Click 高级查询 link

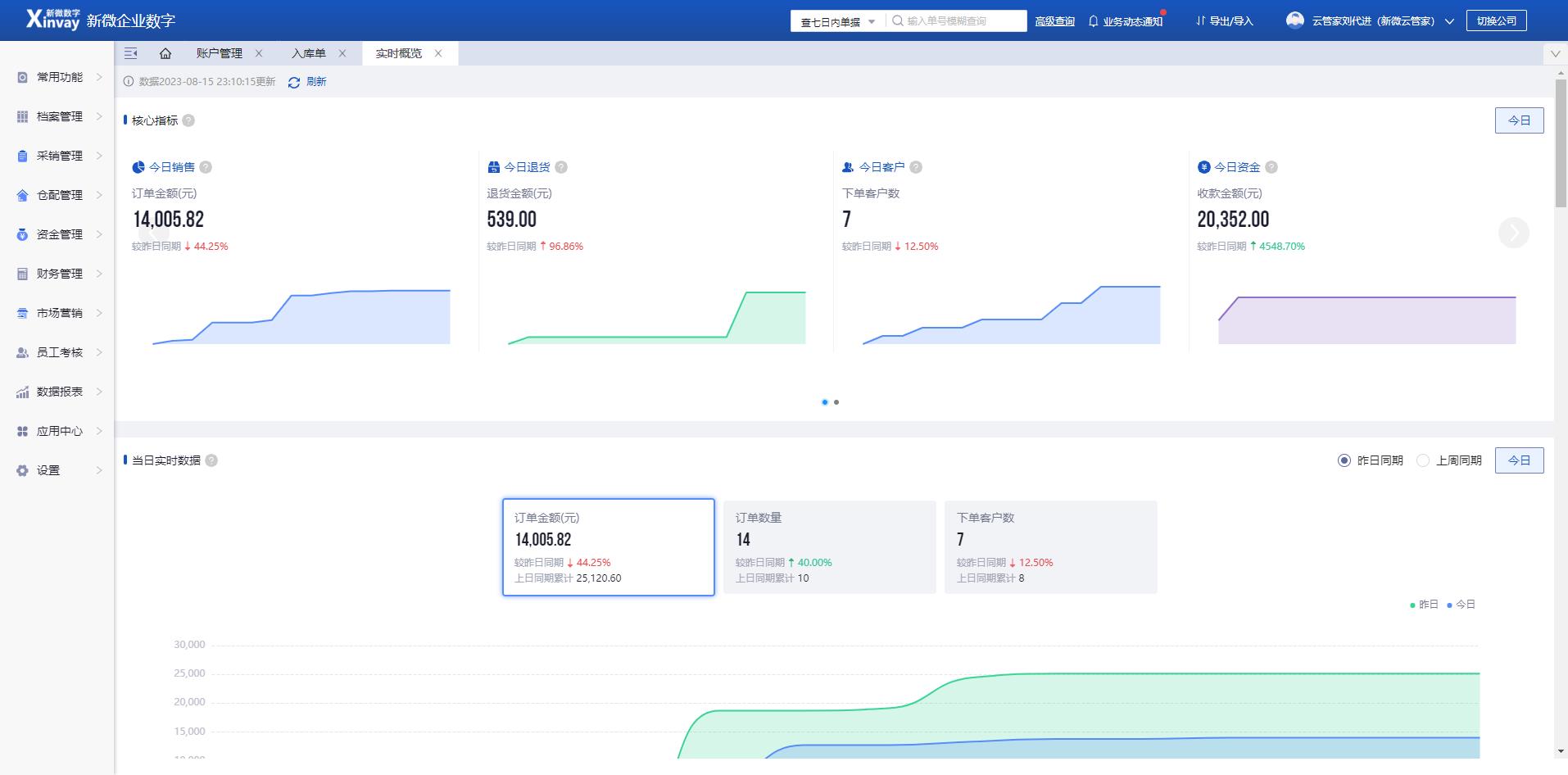pos(1054,21)
